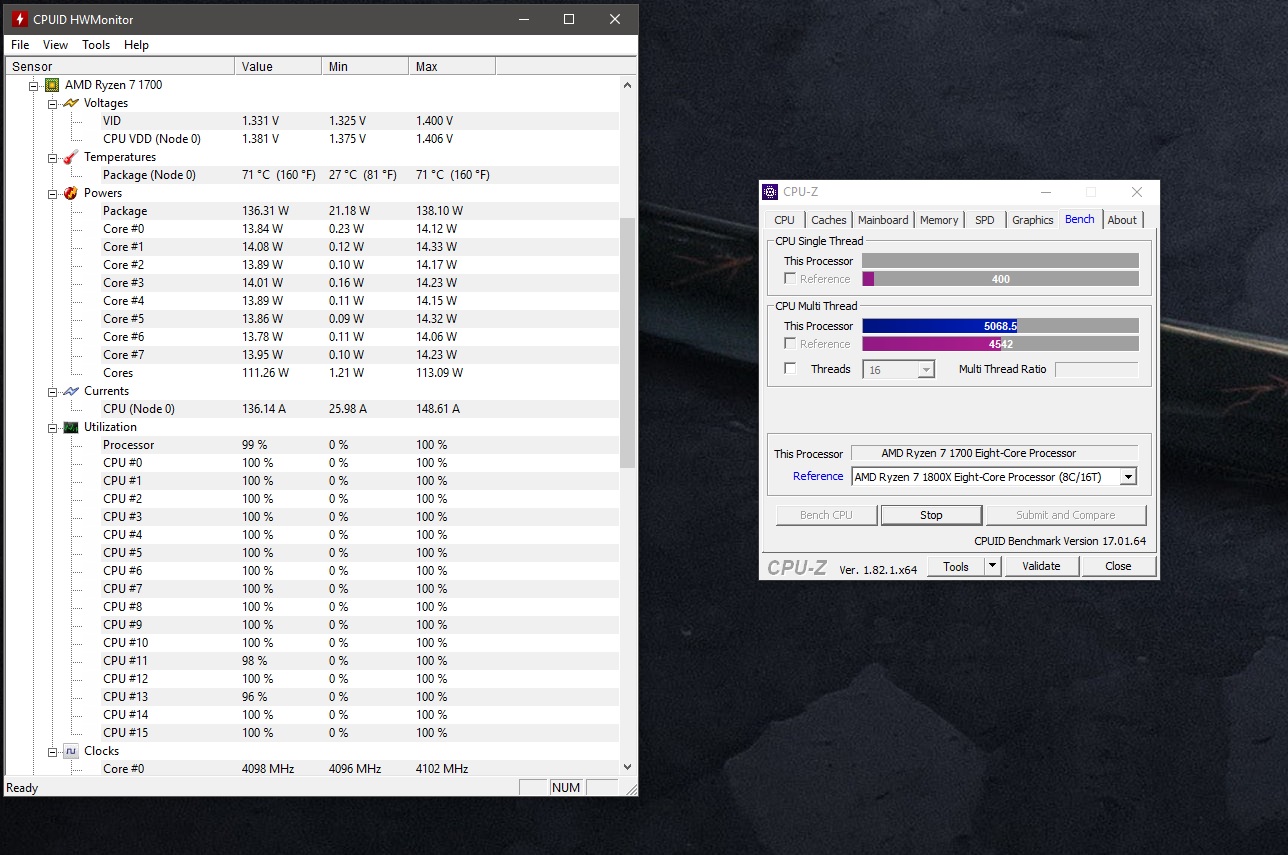The image size is (1288, 855).
Task: Click the Value column header
Action: coord(279,66)
